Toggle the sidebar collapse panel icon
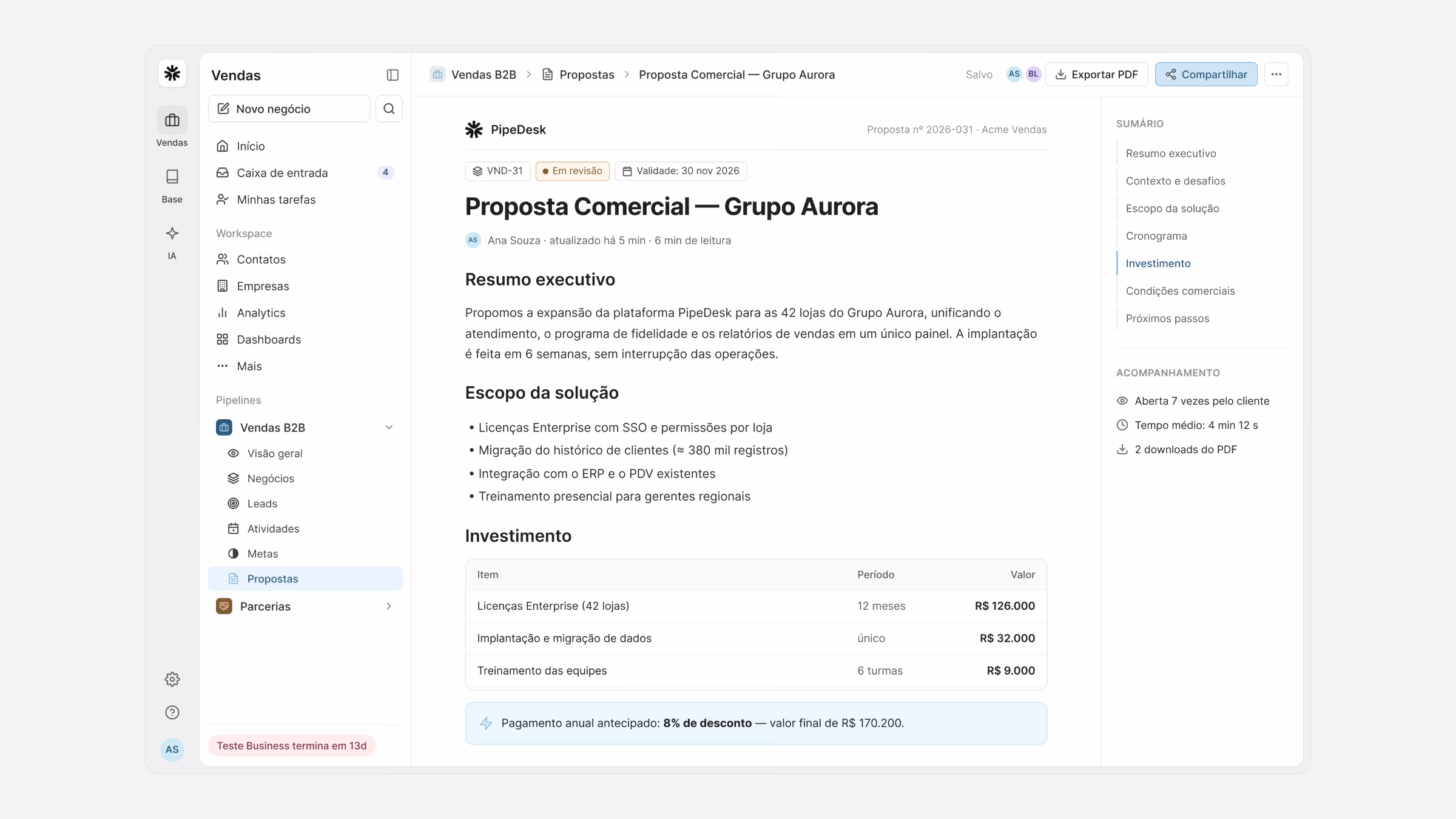Image resolution: width=1456 pixels, height=819 pixels. [x=393, y=75]
